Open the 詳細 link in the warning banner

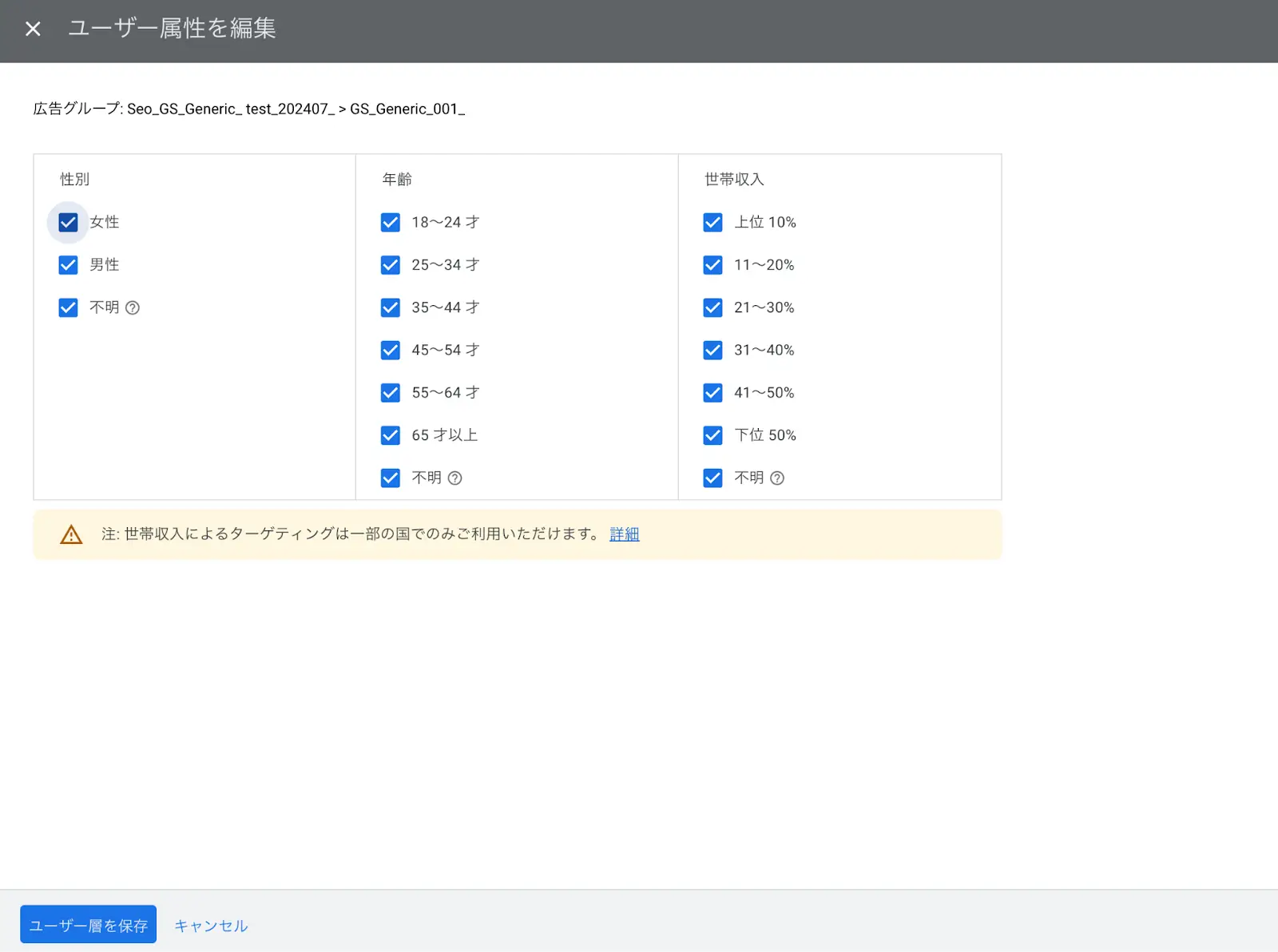click(624, 534)
